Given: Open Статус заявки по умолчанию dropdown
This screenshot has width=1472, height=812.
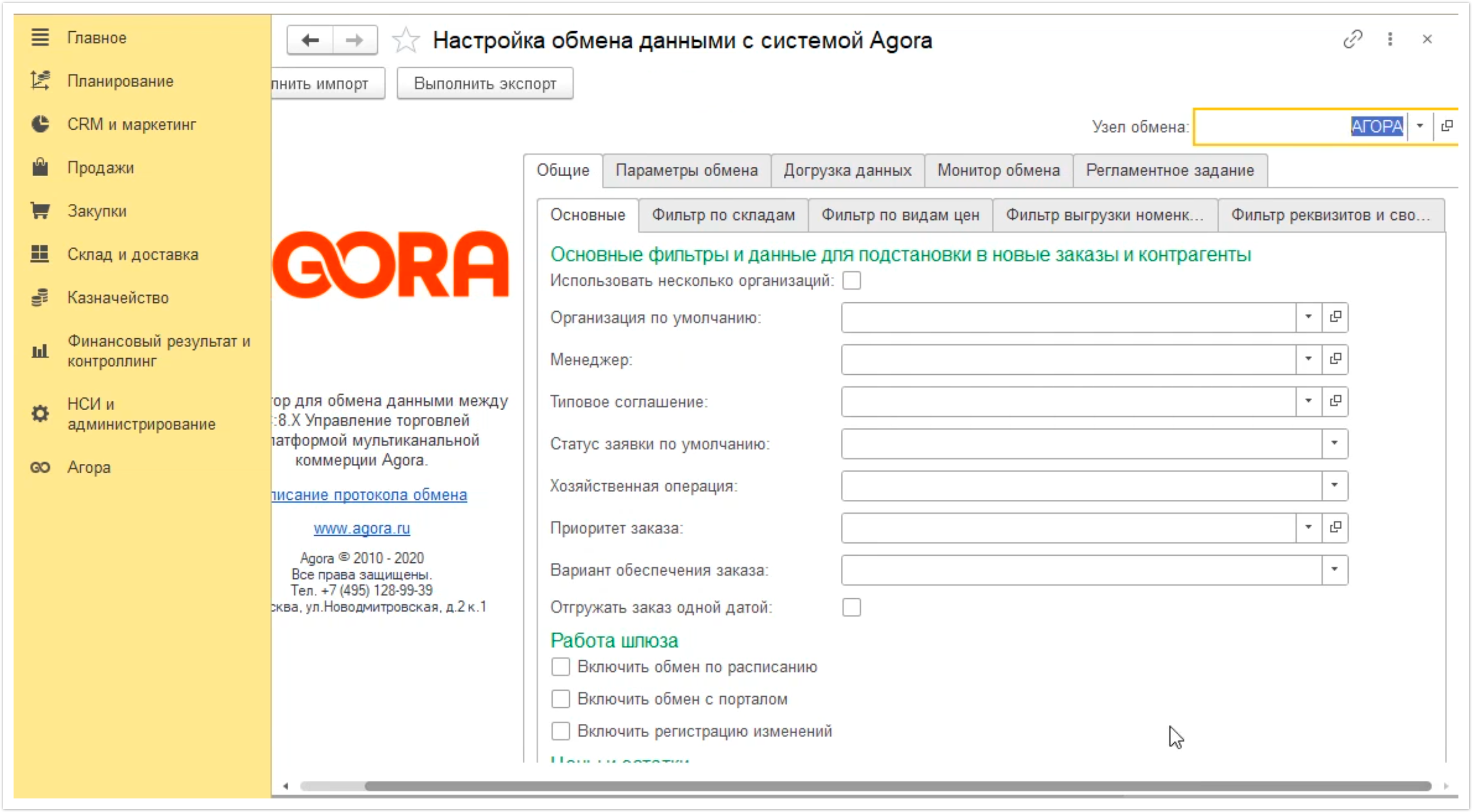Looking at the screenshot, I should (1334, 444).
